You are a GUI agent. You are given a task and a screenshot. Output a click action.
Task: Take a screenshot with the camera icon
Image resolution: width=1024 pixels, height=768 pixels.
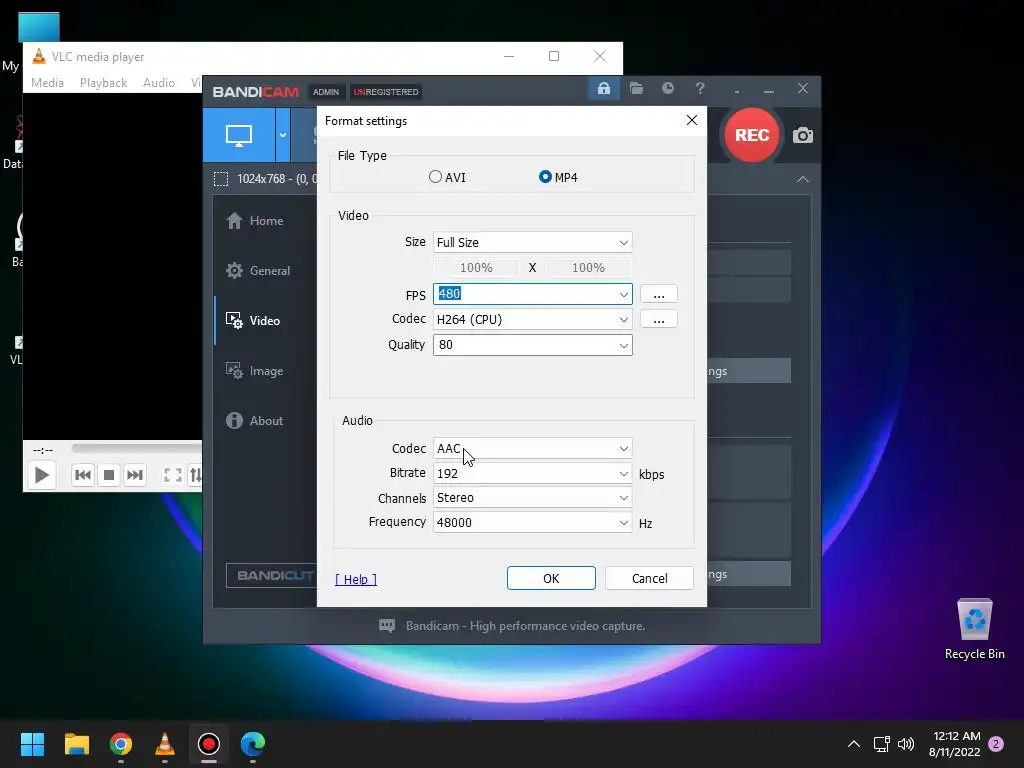click(x=803, y=135)
